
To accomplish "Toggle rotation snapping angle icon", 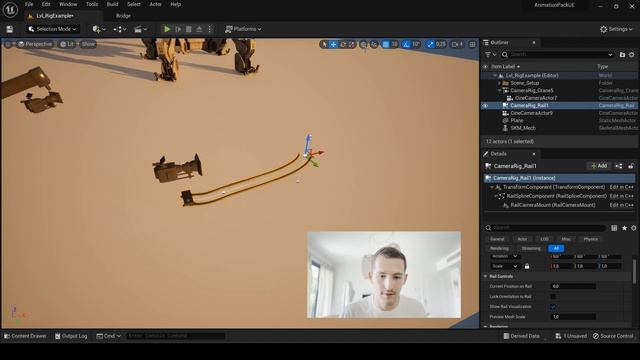I will coord(406,44).
